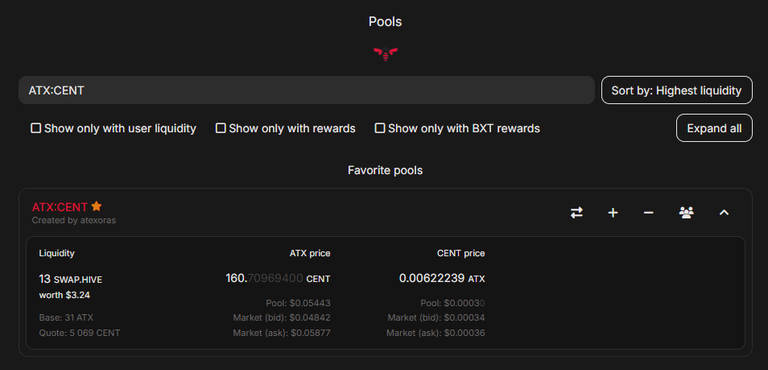Viewport: 768px width, 370px height.
Task: Open the ATX:CENT pool title link
Action: click(59, 207)
